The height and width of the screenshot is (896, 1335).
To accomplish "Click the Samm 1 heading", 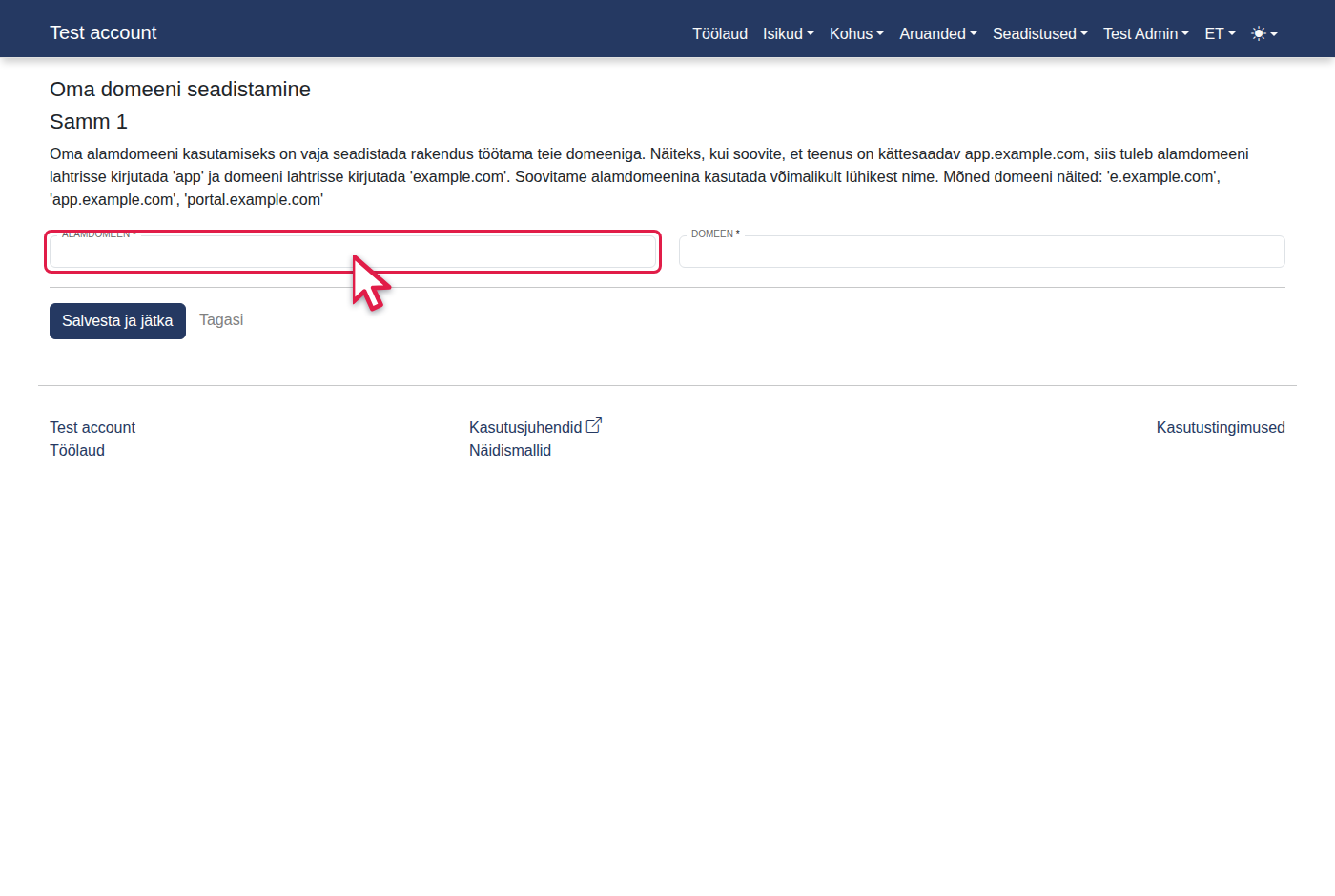I will (89, 122).
